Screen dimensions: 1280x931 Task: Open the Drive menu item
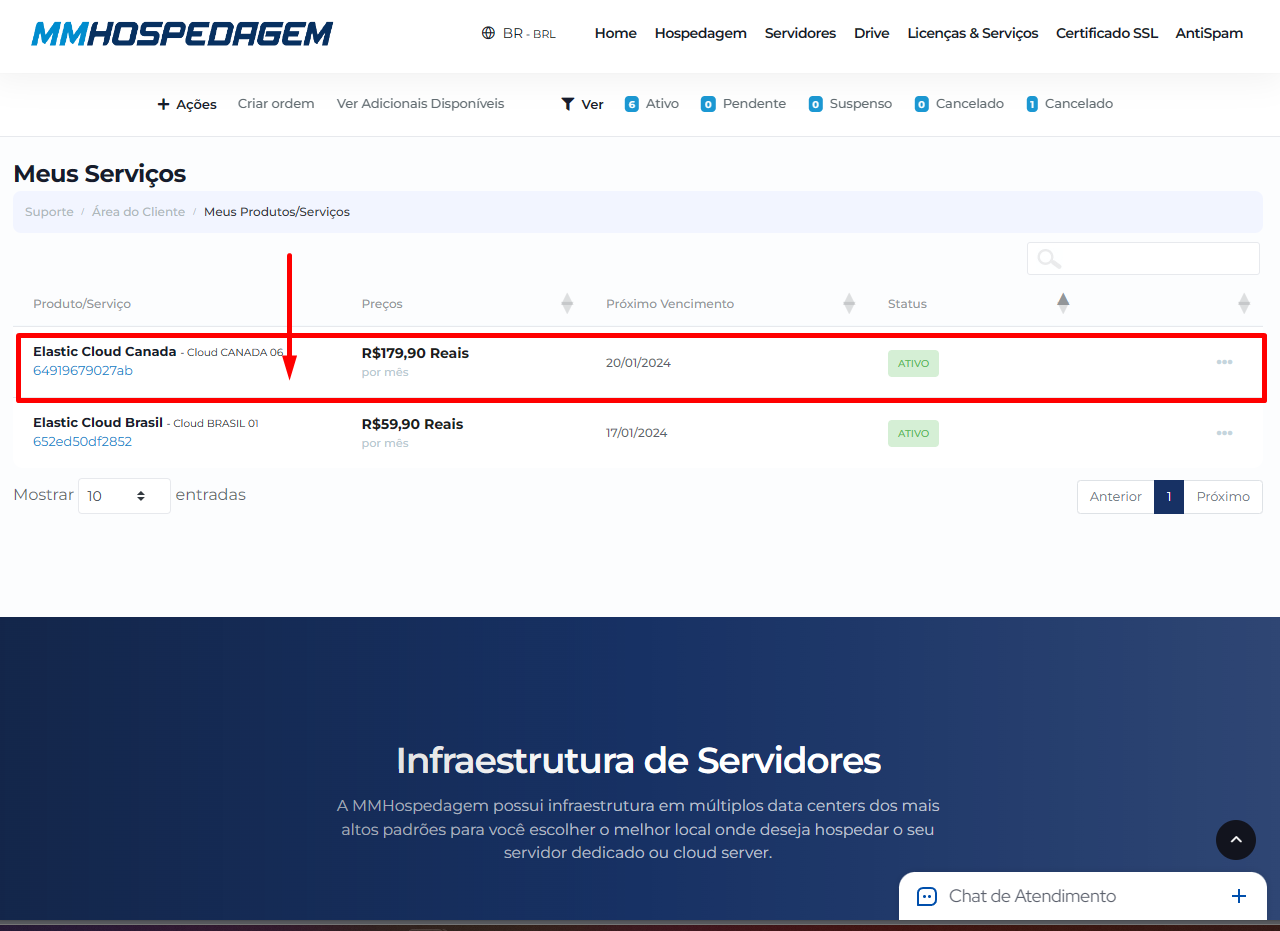click(871, 33)
